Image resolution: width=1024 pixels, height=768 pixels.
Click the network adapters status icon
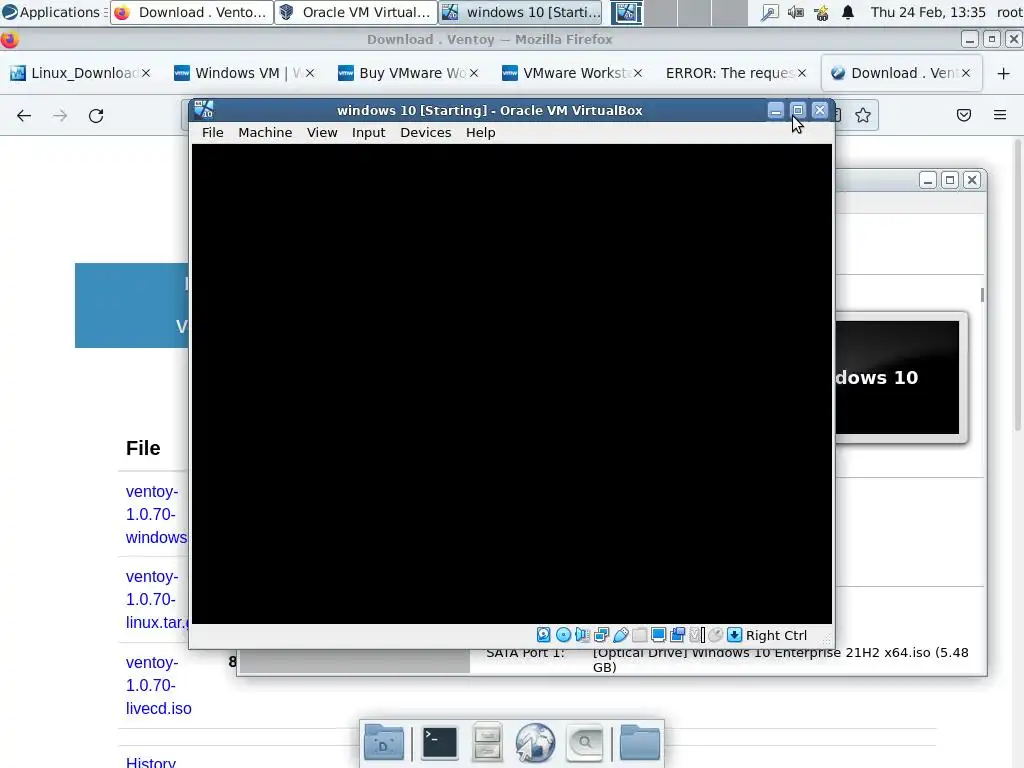click(601, 635)
